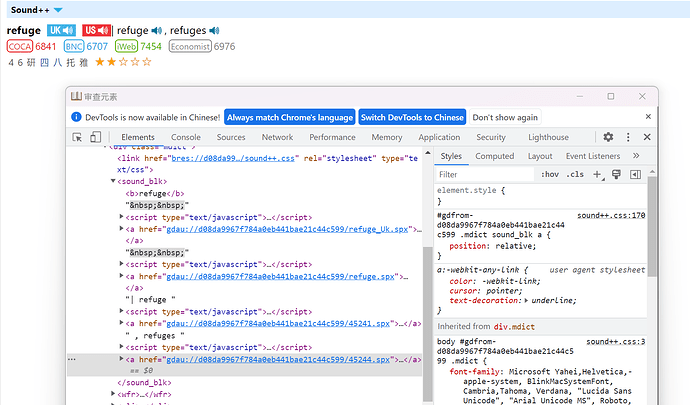The image size is (690, 405).
Task: Switch to the Computed sidebar tab
Action: [x=495, y=156]
